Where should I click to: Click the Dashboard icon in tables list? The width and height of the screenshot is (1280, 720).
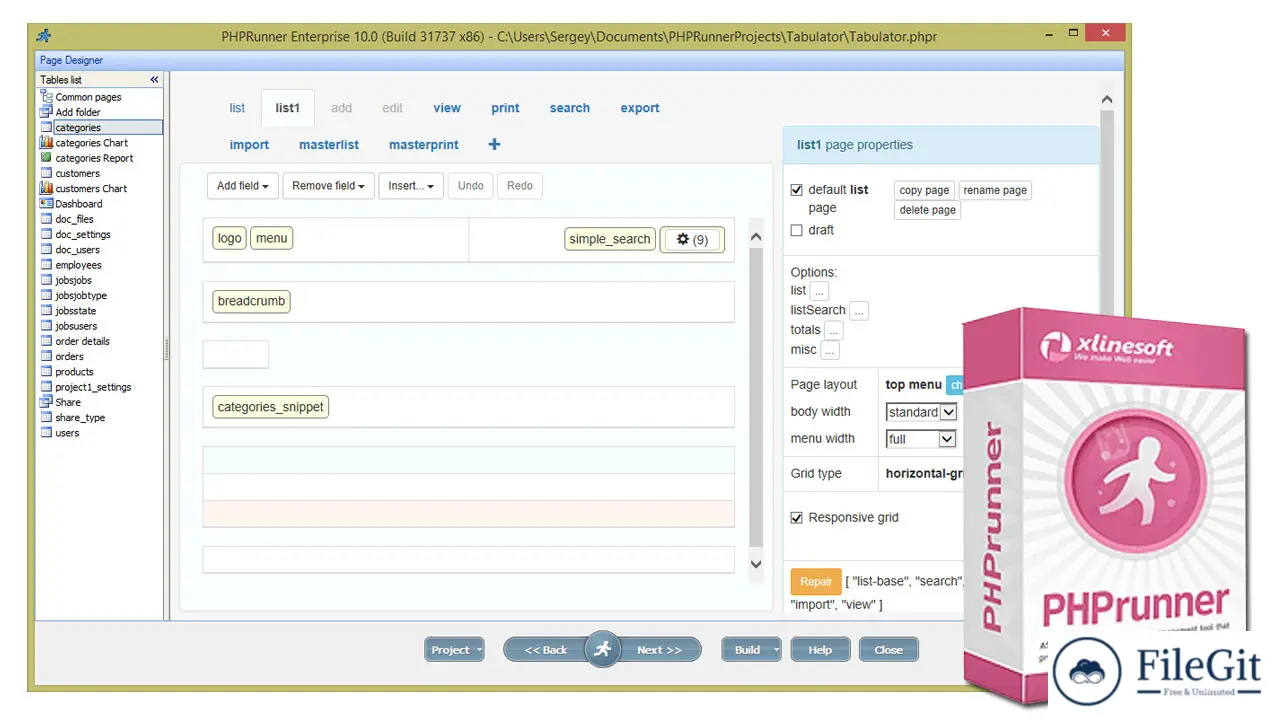click(46, 204)
